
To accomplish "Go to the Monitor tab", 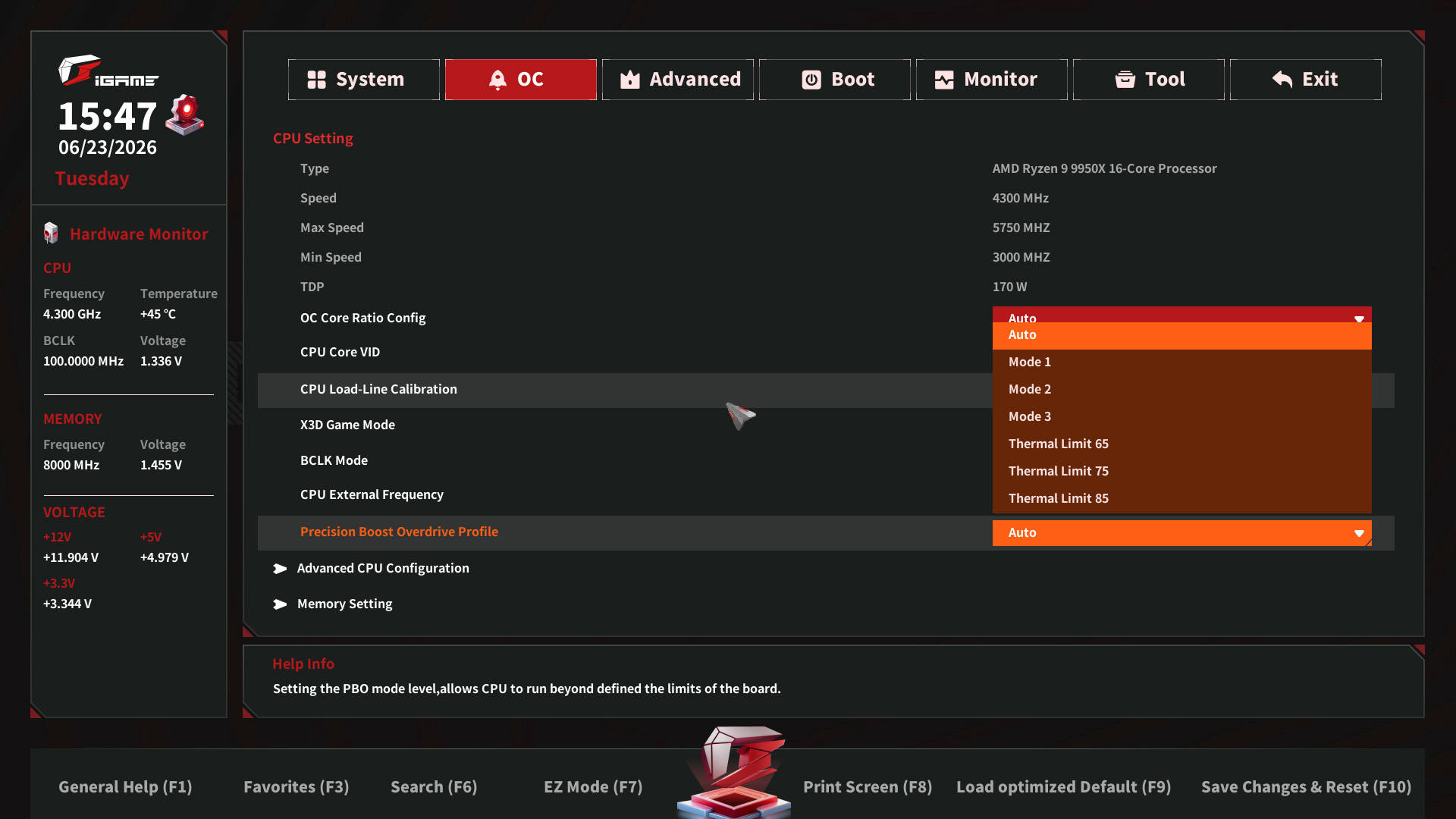I will point(992,80).
